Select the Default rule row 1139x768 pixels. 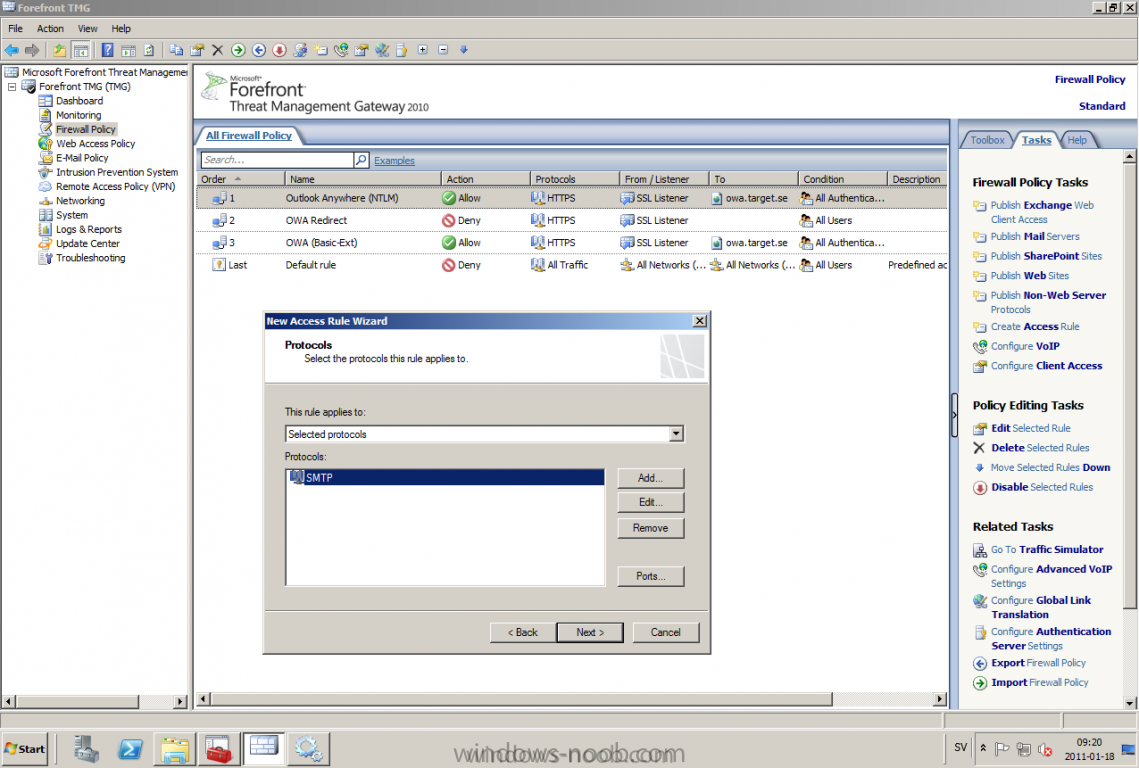click(572, 265)
